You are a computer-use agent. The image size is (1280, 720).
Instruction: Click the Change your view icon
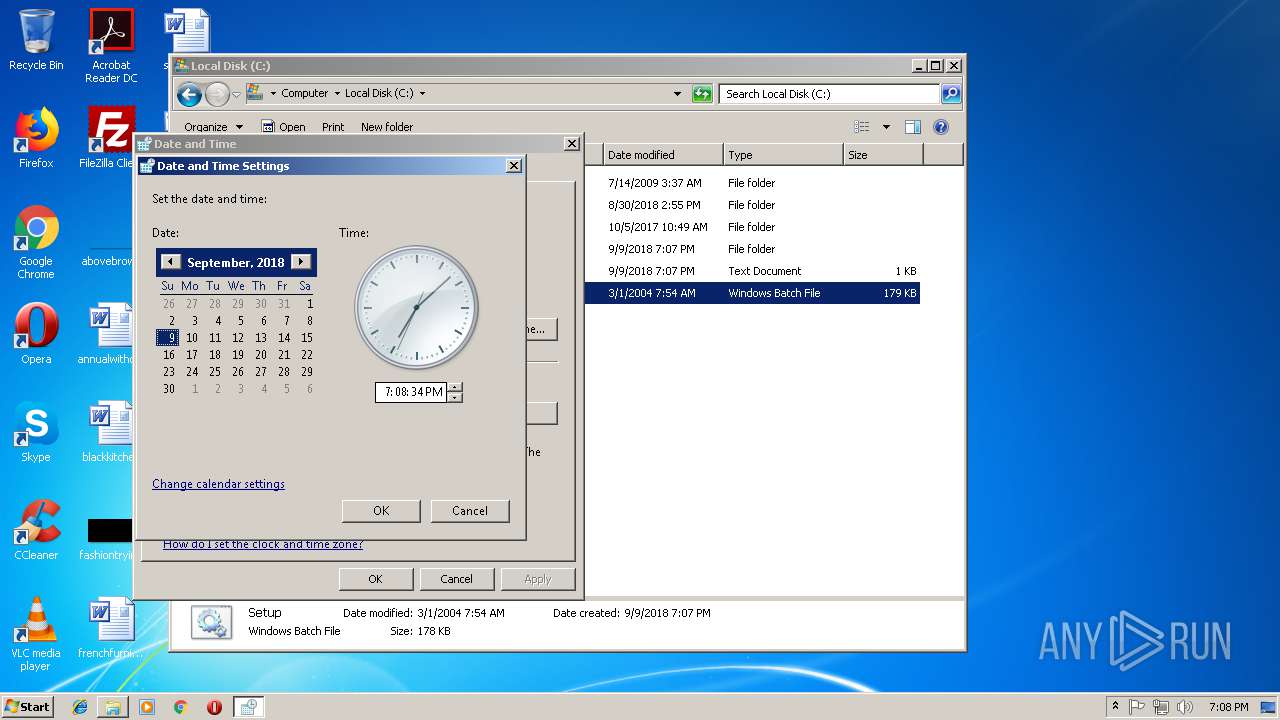(x=861, y=127)
